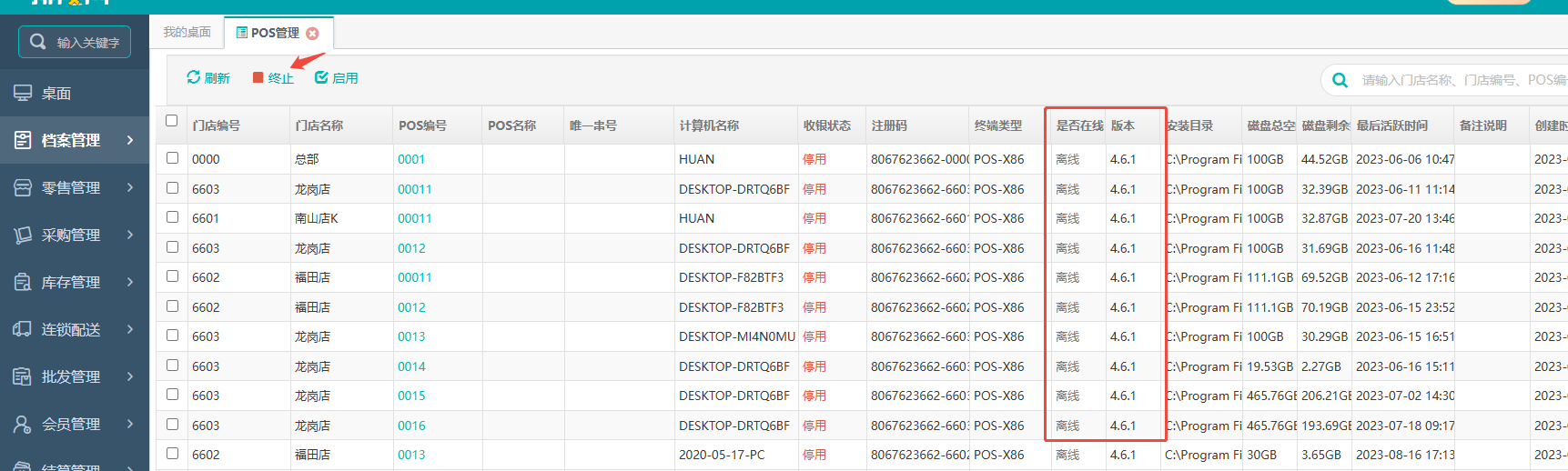Check the row with POS编号 0014
Screen dimensions: 1568x471
click(172, 365)
